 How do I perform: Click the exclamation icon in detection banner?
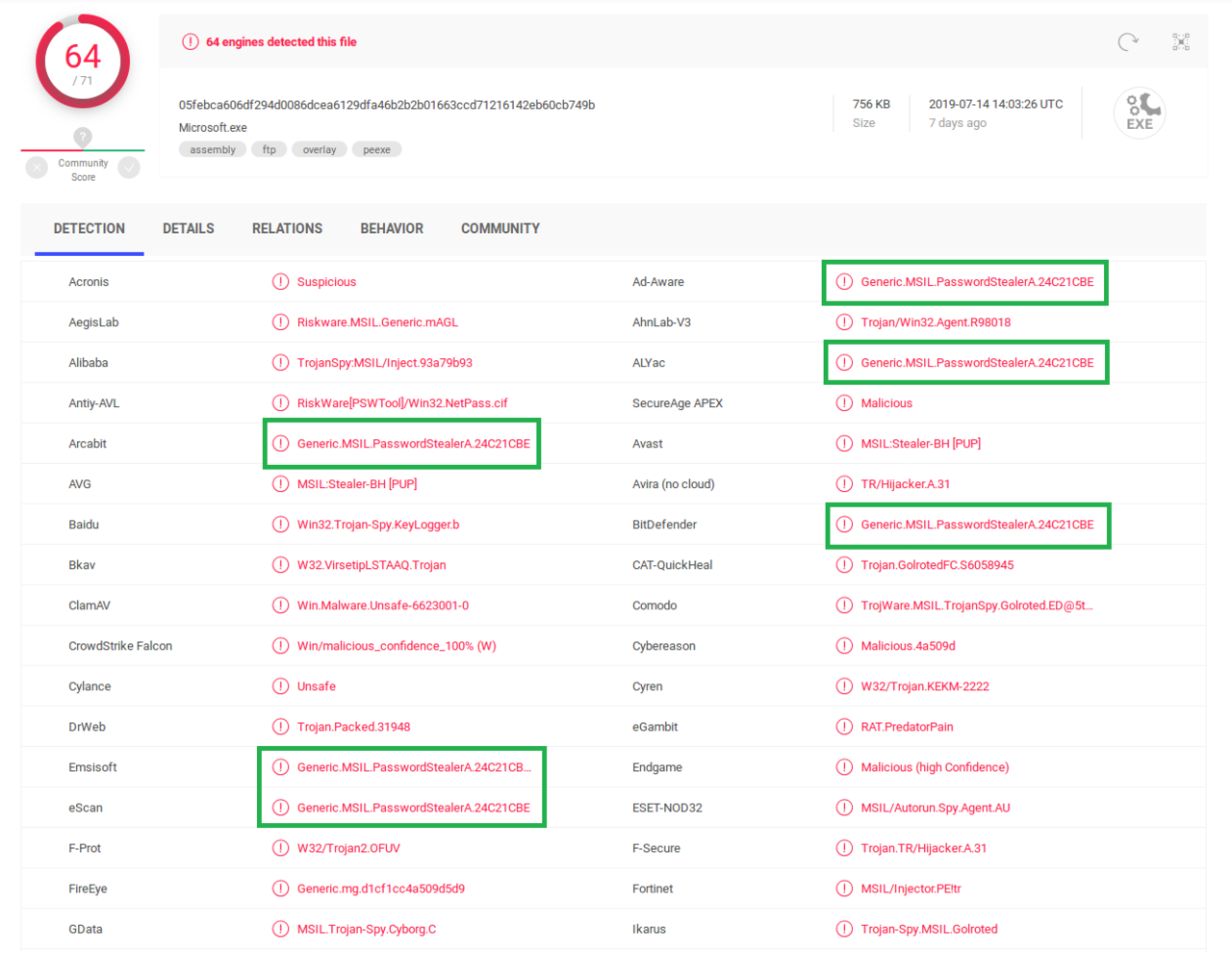pos(189,41)
